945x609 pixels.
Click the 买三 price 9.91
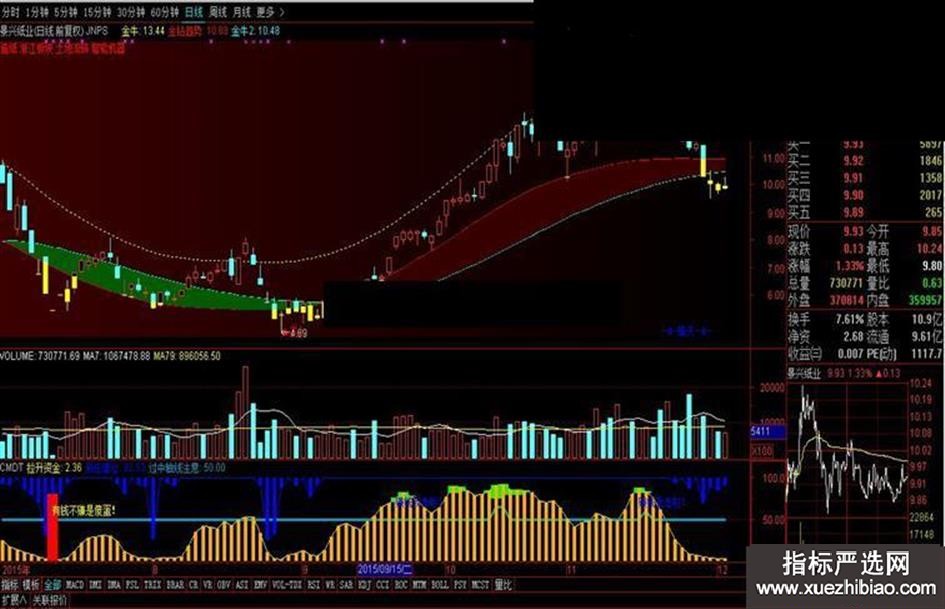853,178
